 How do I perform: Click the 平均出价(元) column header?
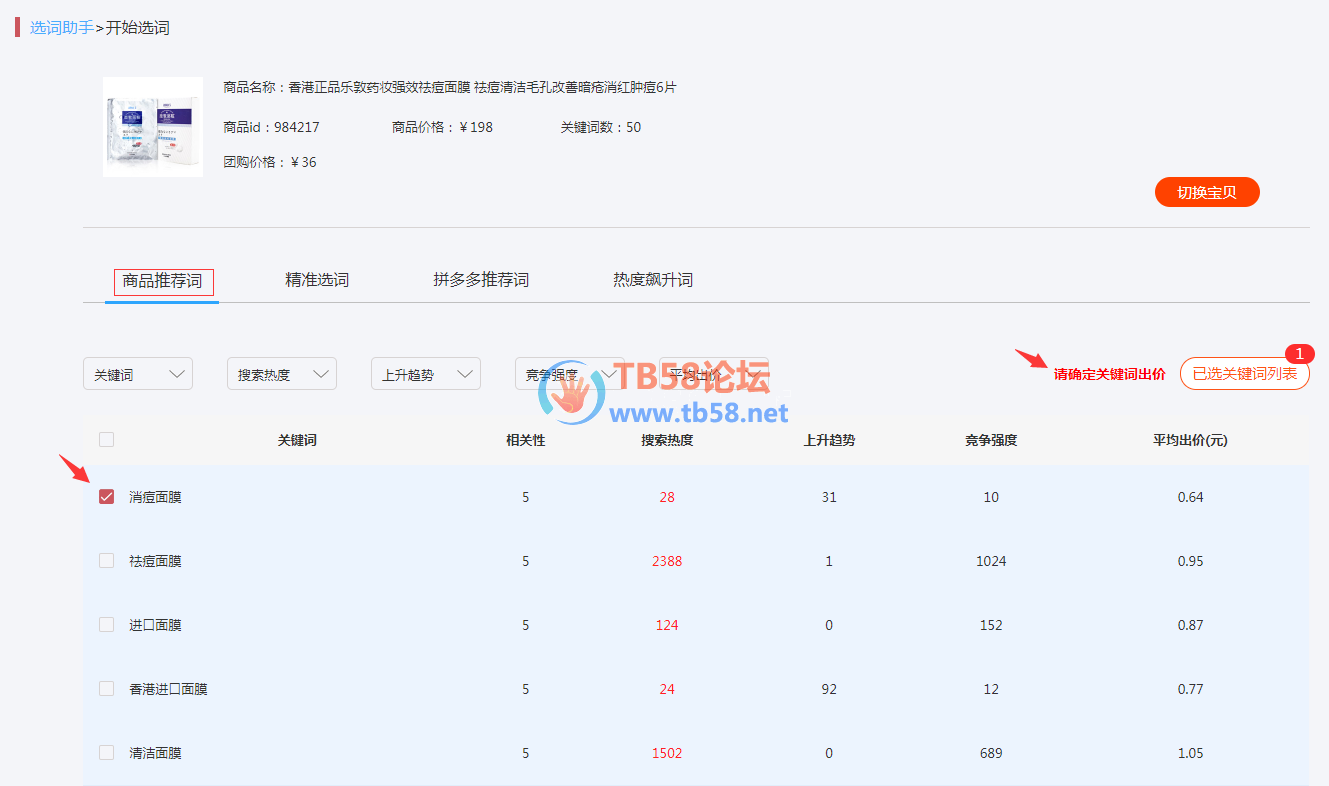(x=1190, y=440)
